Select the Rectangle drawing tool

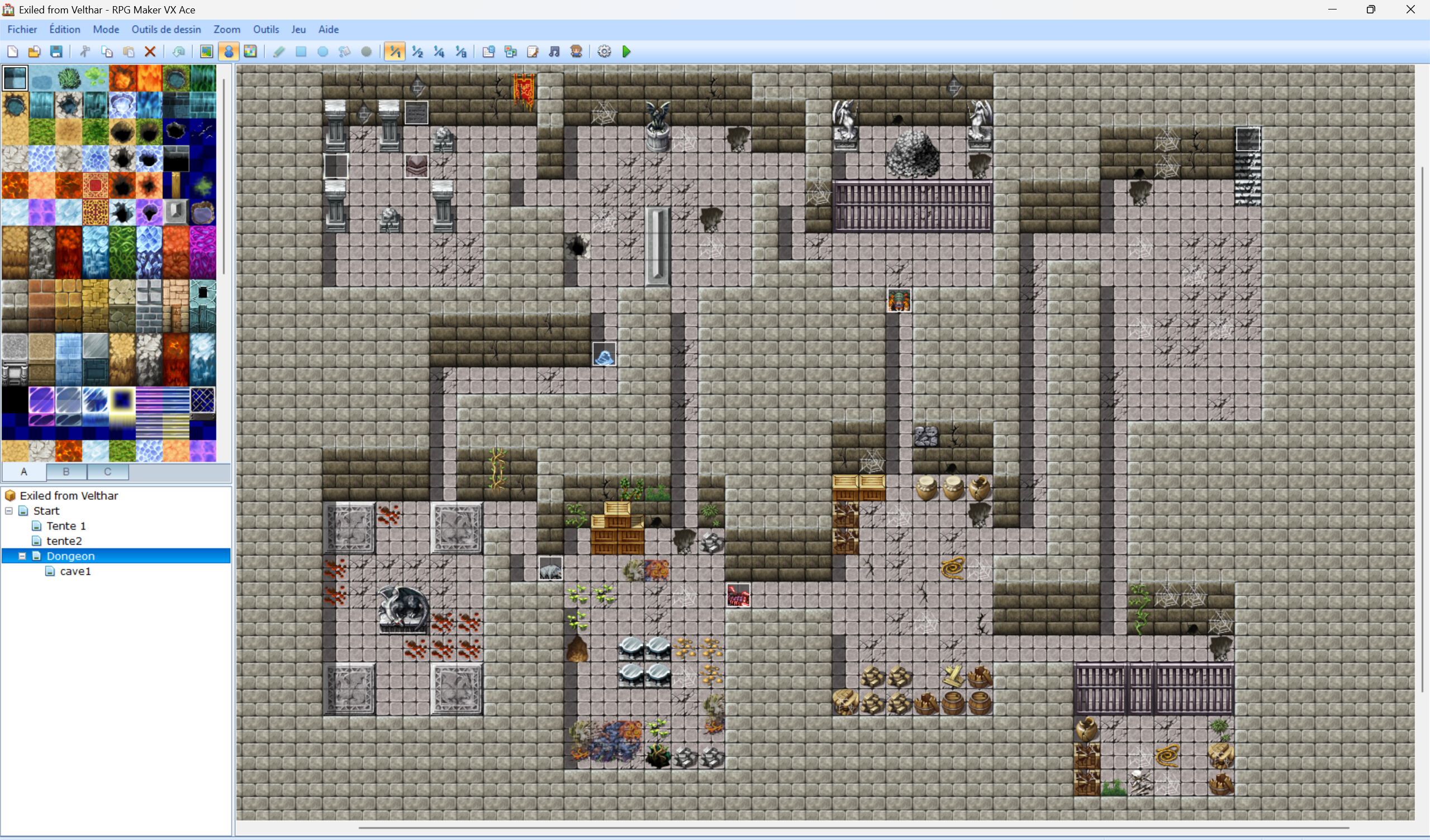tap(301, 51)
